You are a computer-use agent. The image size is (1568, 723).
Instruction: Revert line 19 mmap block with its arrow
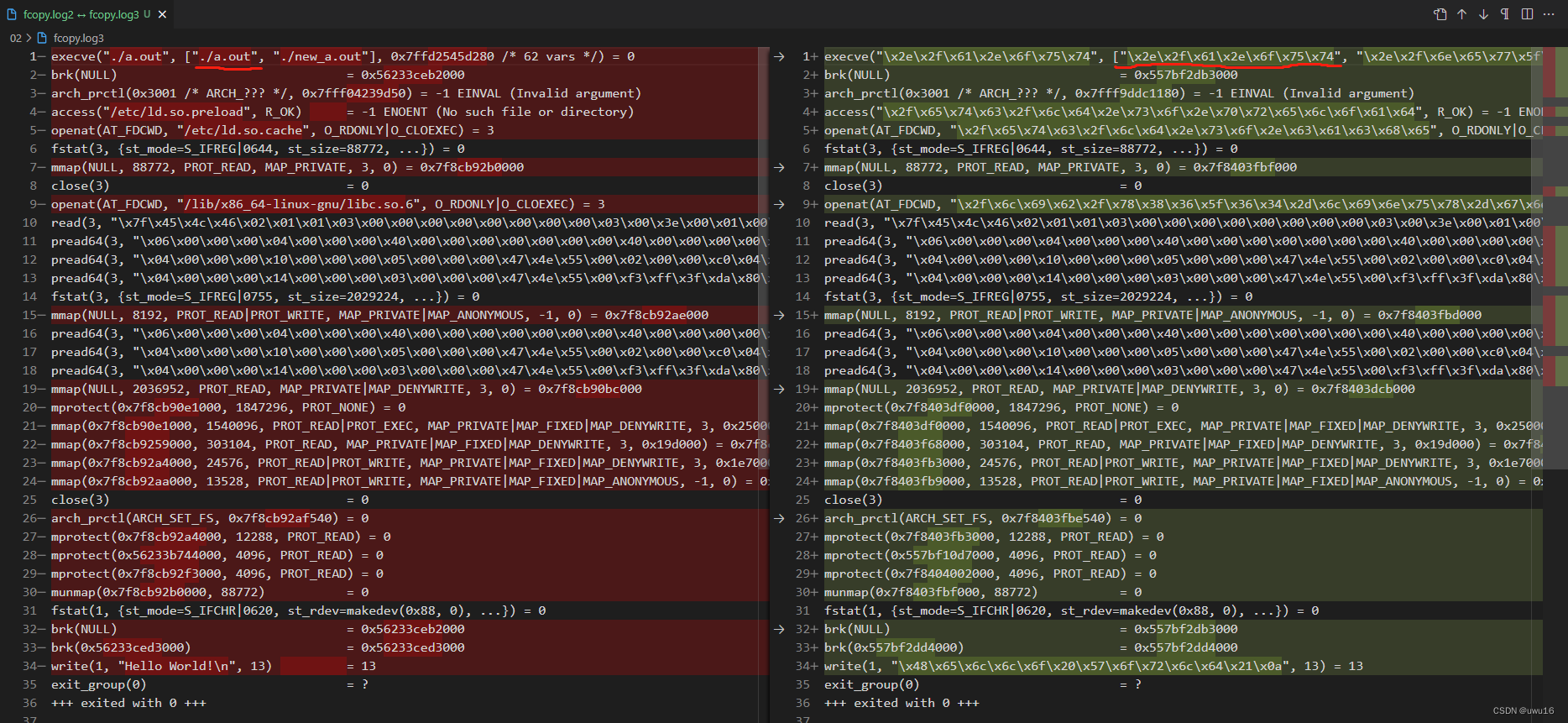coord(779,389)
